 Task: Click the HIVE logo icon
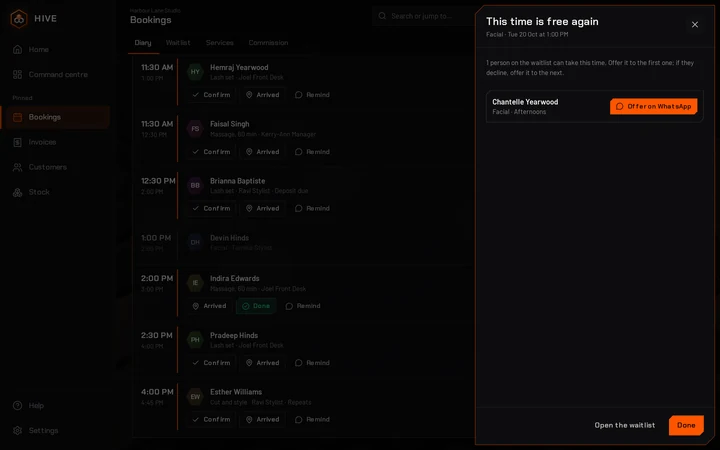[19, 19]
